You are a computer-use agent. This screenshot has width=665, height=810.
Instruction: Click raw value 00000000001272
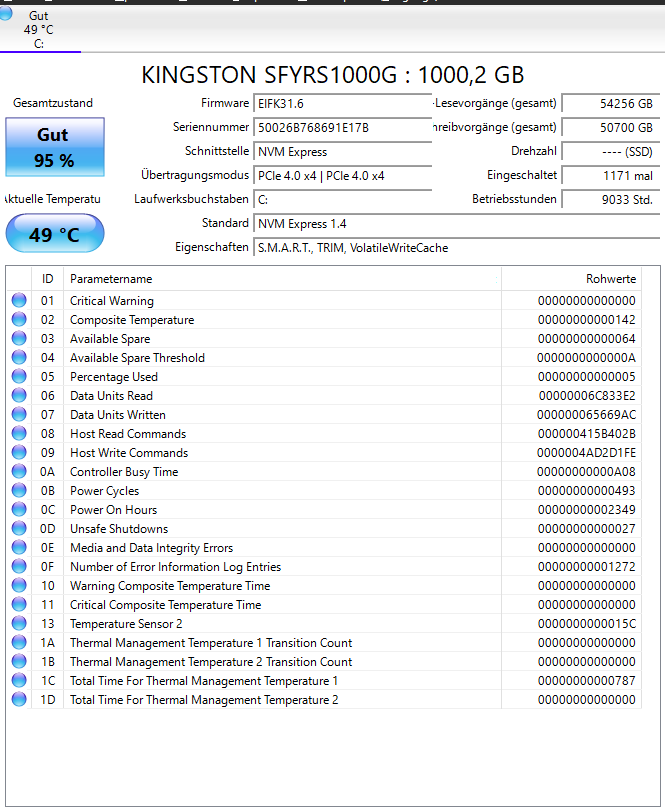tap(586, 567)
